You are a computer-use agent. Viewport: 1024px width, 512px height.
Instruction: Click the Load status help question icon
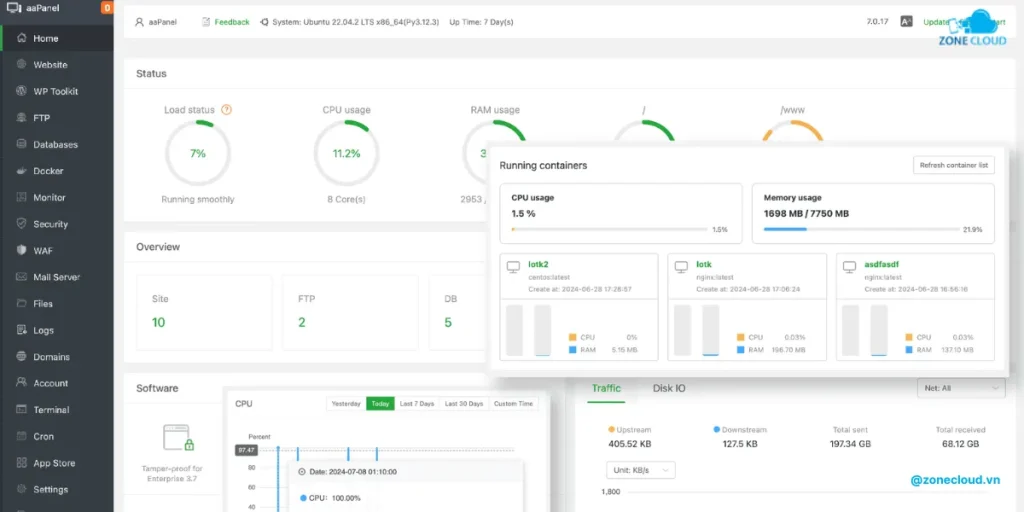coord(227,110)
